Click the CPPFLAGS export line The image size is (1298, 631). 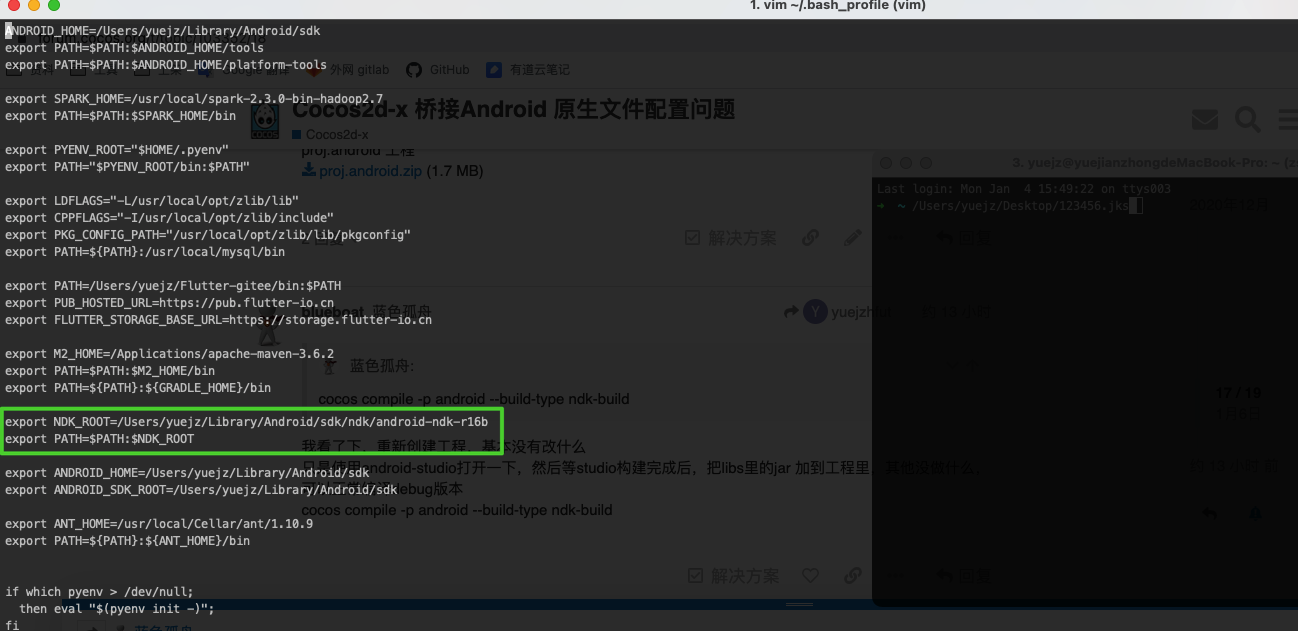[x=169, y=217]
